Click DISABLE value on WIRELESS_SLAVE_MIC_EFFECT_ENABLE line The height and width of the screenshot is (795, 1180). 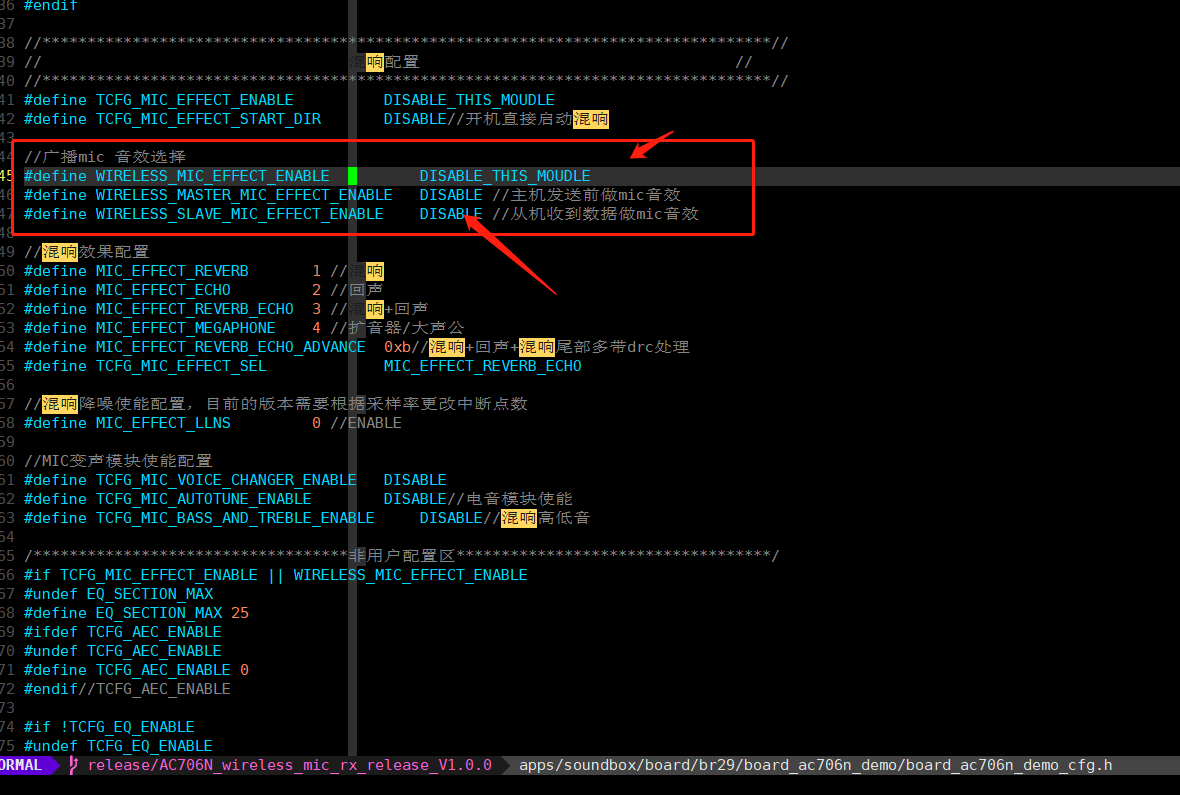(x=451, y=214)
